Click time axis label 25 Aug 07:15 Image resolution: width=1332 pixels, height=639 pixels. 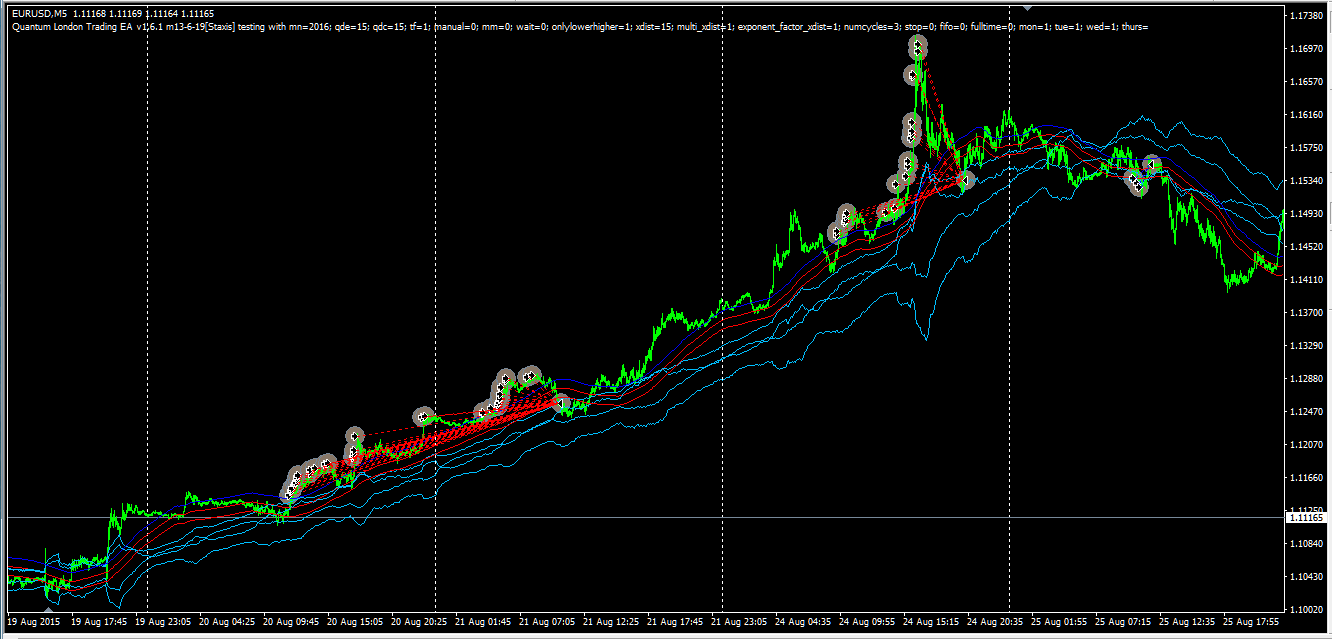[1125, 621]
